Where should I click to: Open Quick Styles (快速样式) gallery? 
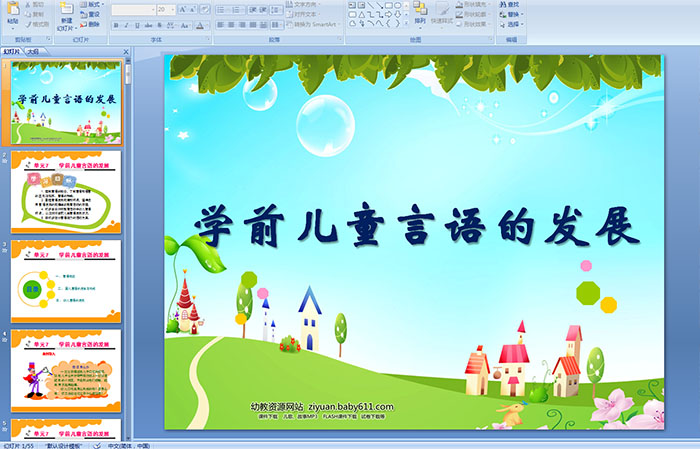(442, 13)
